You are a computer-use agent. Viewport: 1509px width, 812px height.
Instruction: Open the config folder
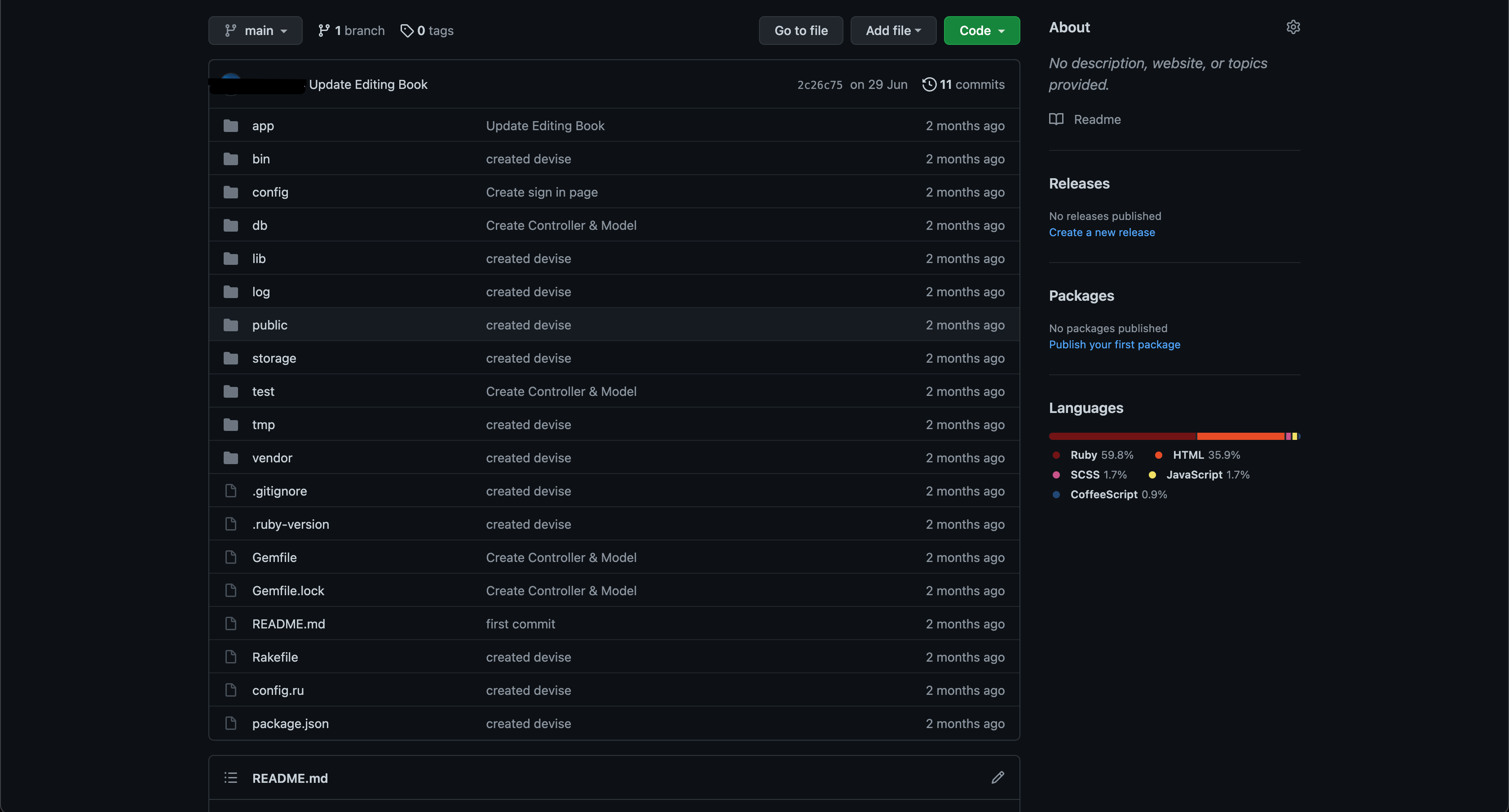270,192
